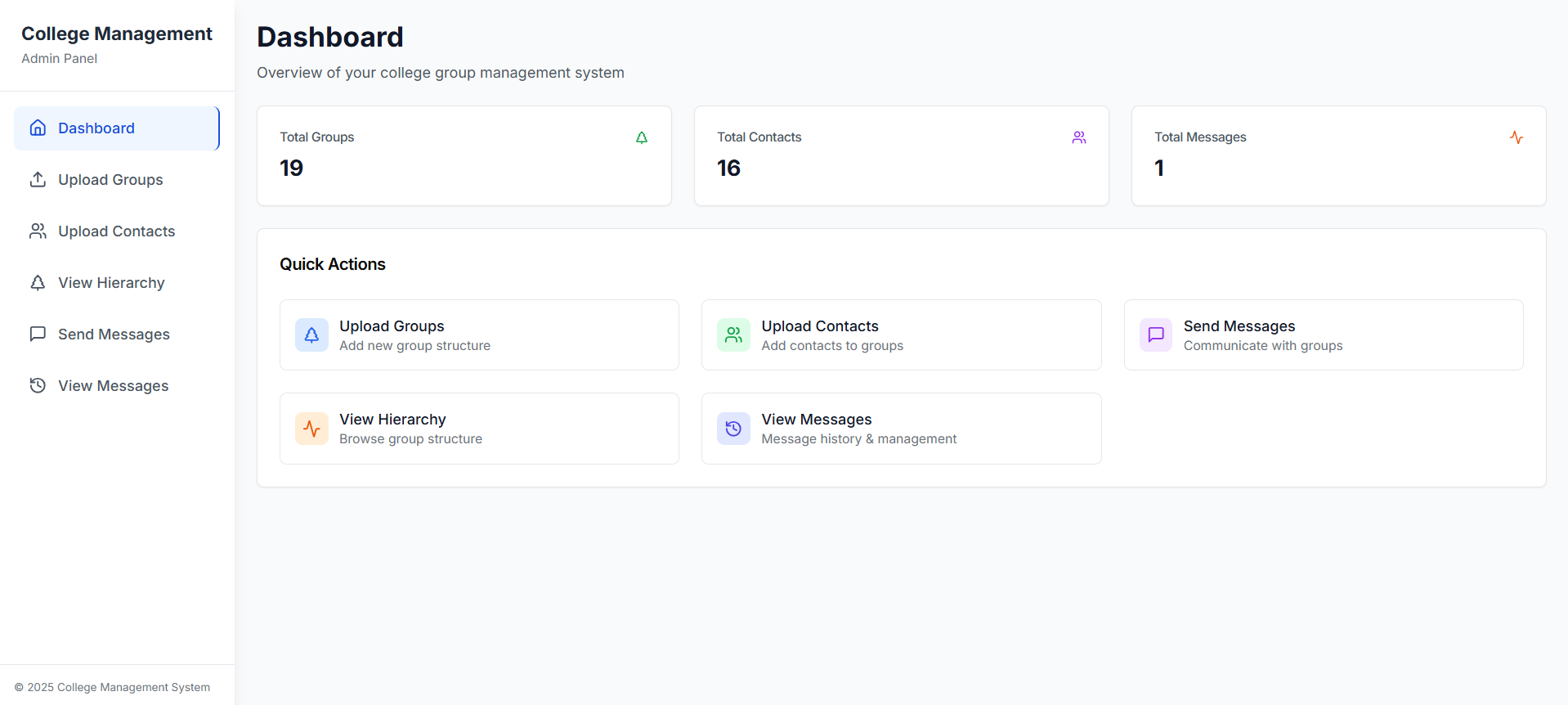Click the upload arrow icon beside Upload Groups
This screenshot has height=705, width=1568.
coord(38,179)
